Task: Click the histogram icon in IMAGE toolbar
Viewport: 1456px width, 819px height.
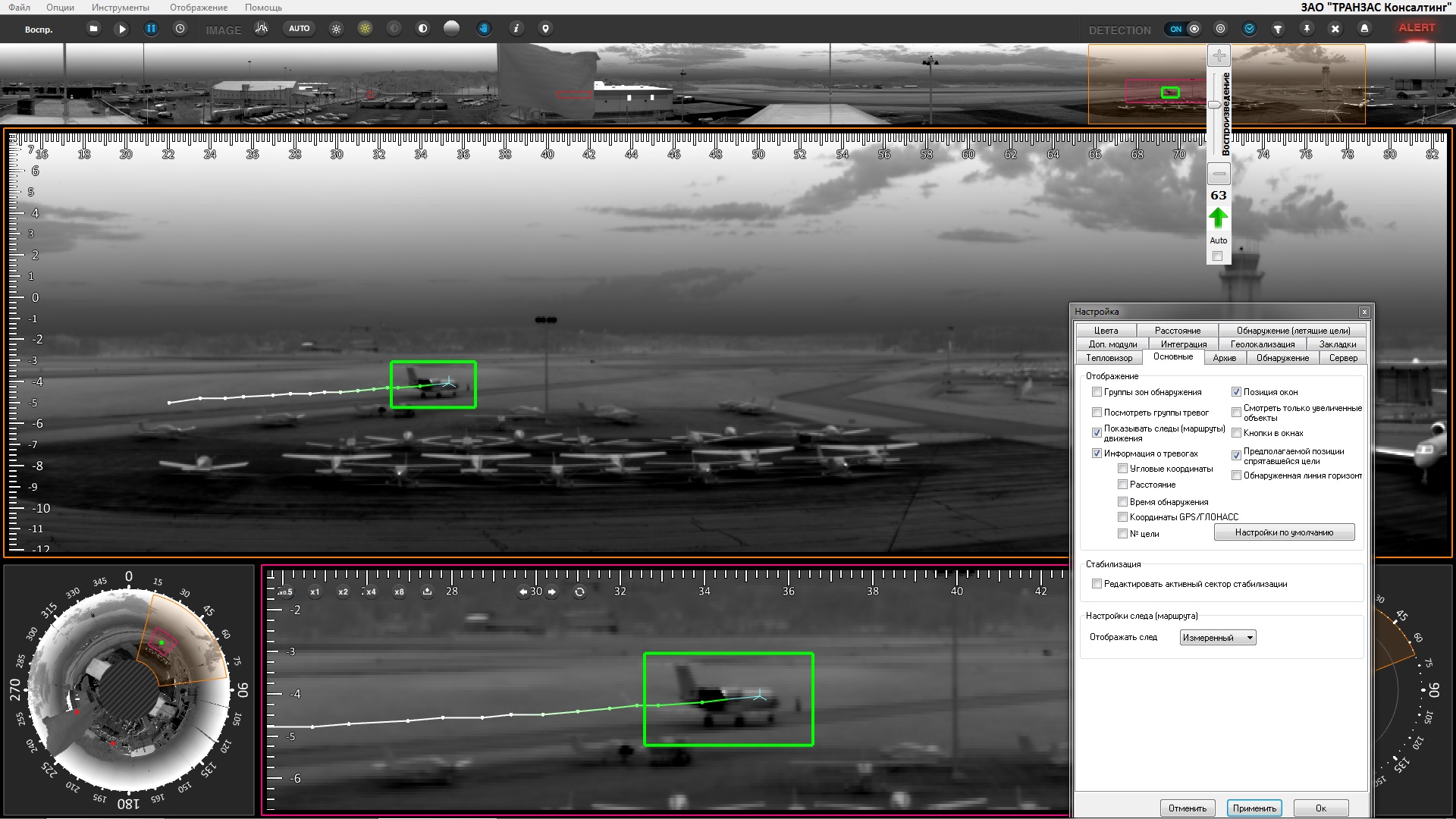Action: click(262, 29)
